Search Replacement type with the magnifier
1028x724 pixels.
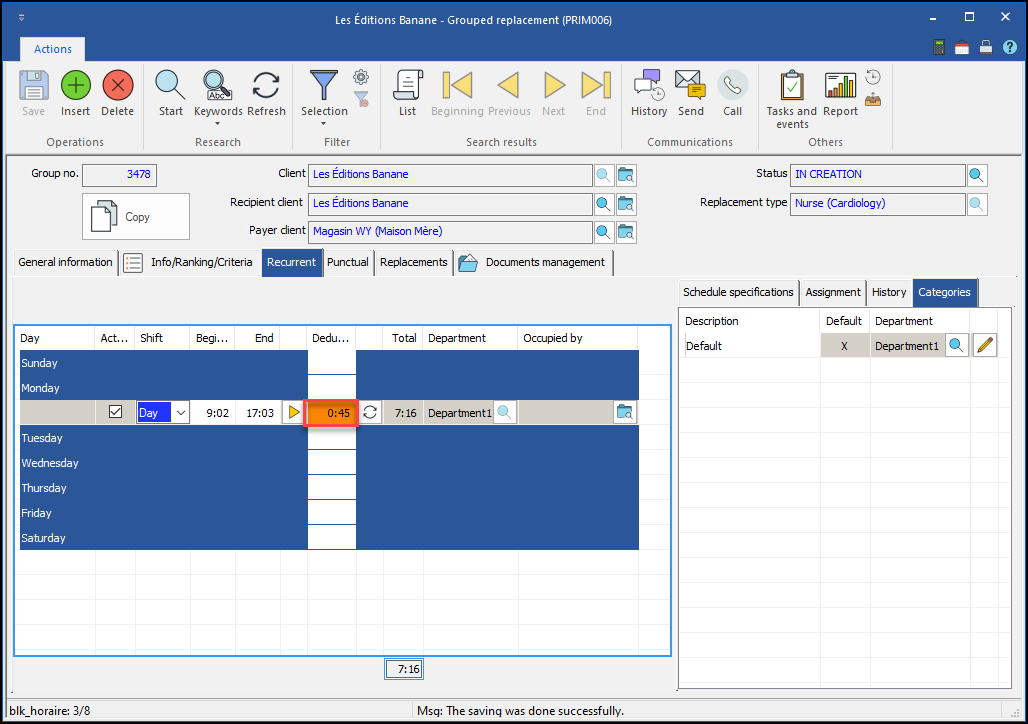tap(976, 204)
